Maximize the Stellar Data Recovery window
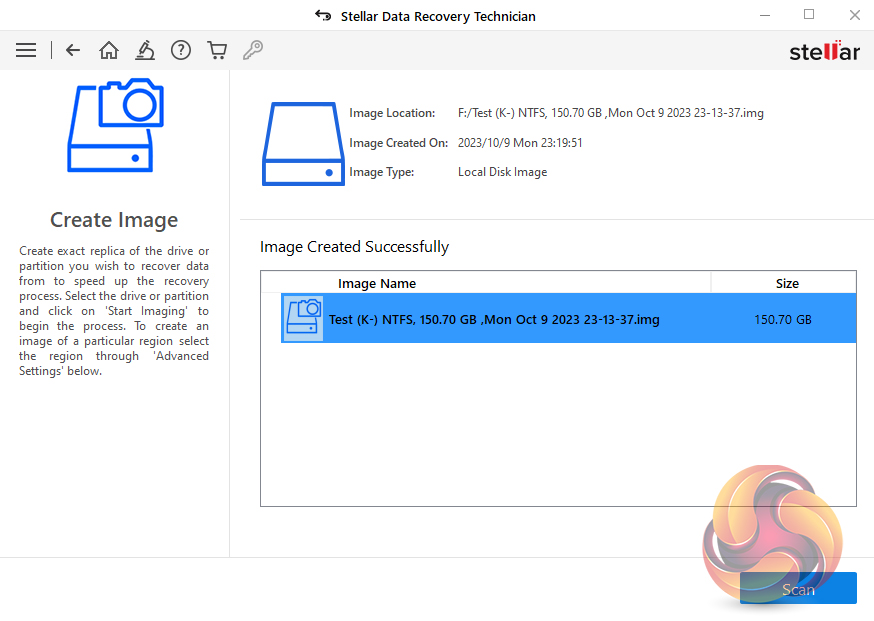The image size is (874, 621). click(x=809, y=15)
